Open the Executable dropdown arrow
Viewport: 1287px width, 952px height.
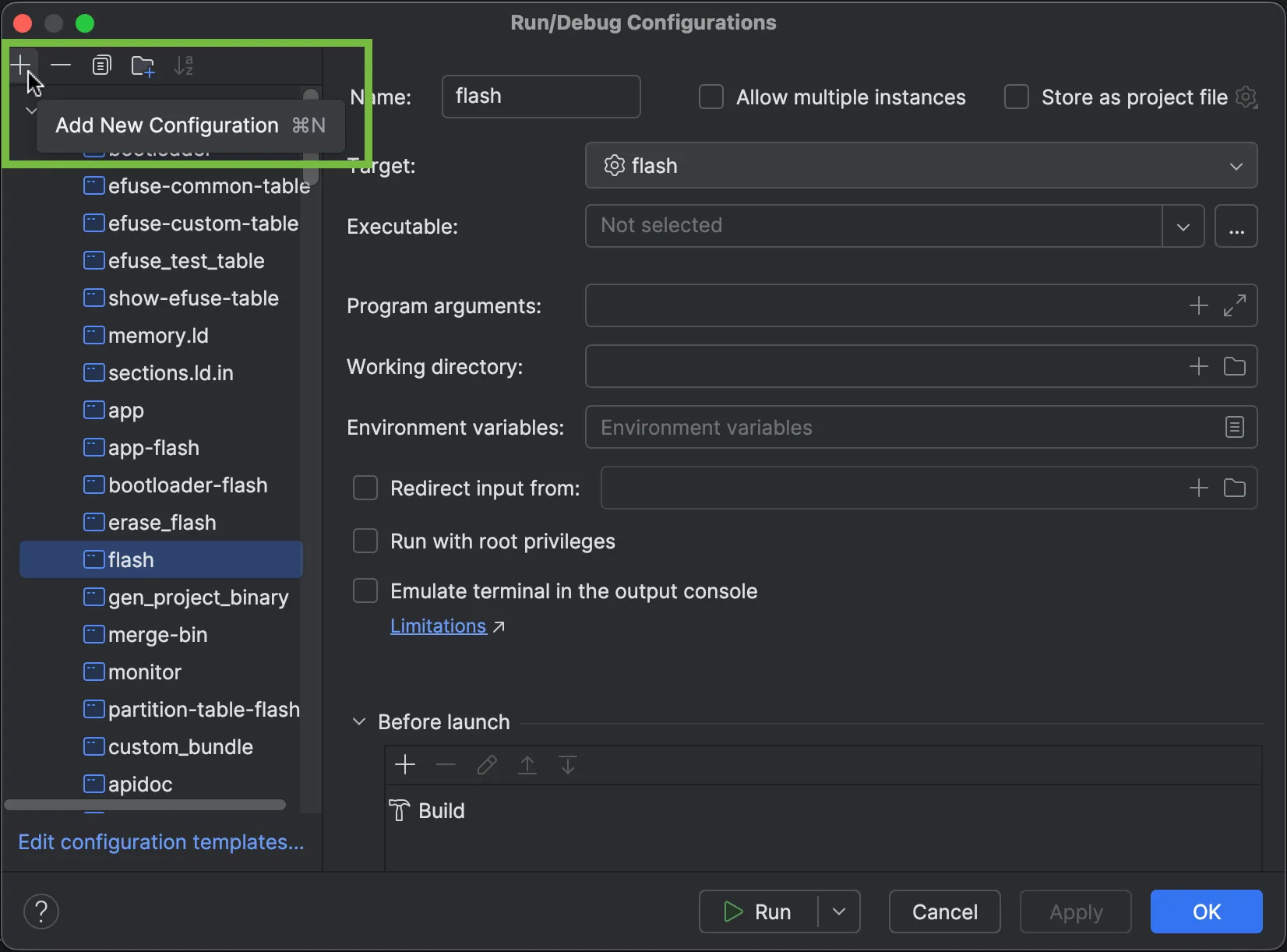click(1183, 226)
